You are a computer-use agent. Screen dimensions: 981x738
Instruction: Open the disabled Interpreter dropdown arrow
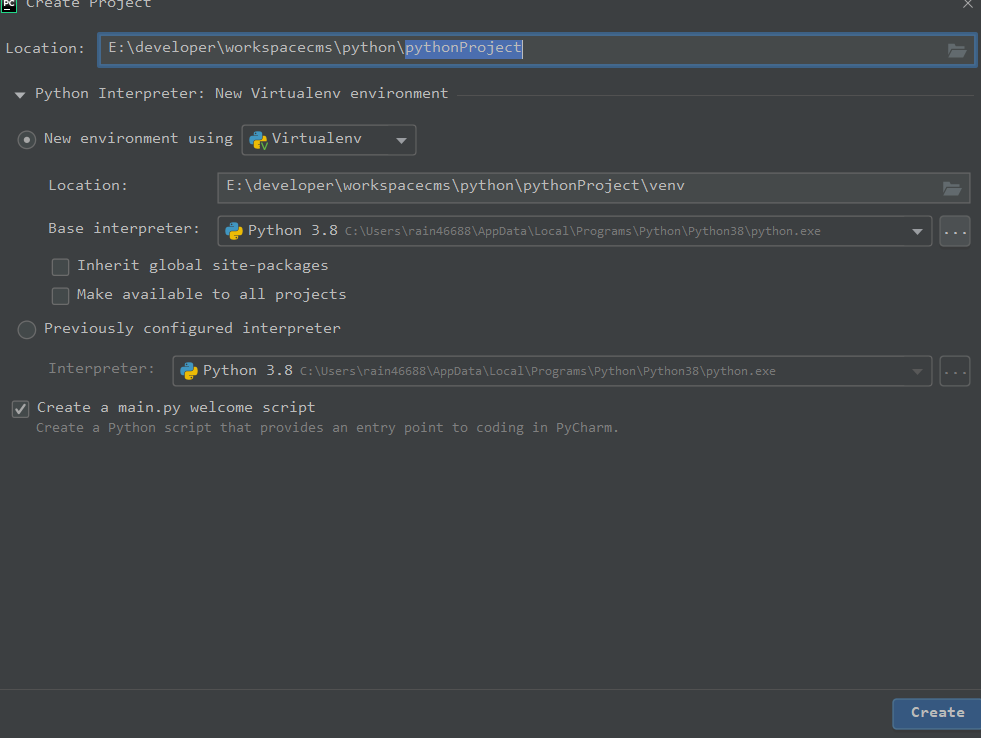(x=917, y=371)
